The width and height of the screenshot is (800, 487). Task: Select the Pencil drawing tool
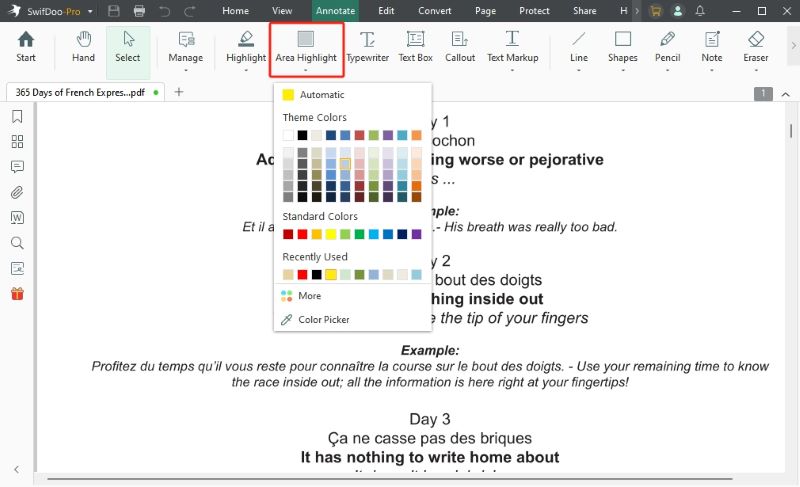click(667, 47)
